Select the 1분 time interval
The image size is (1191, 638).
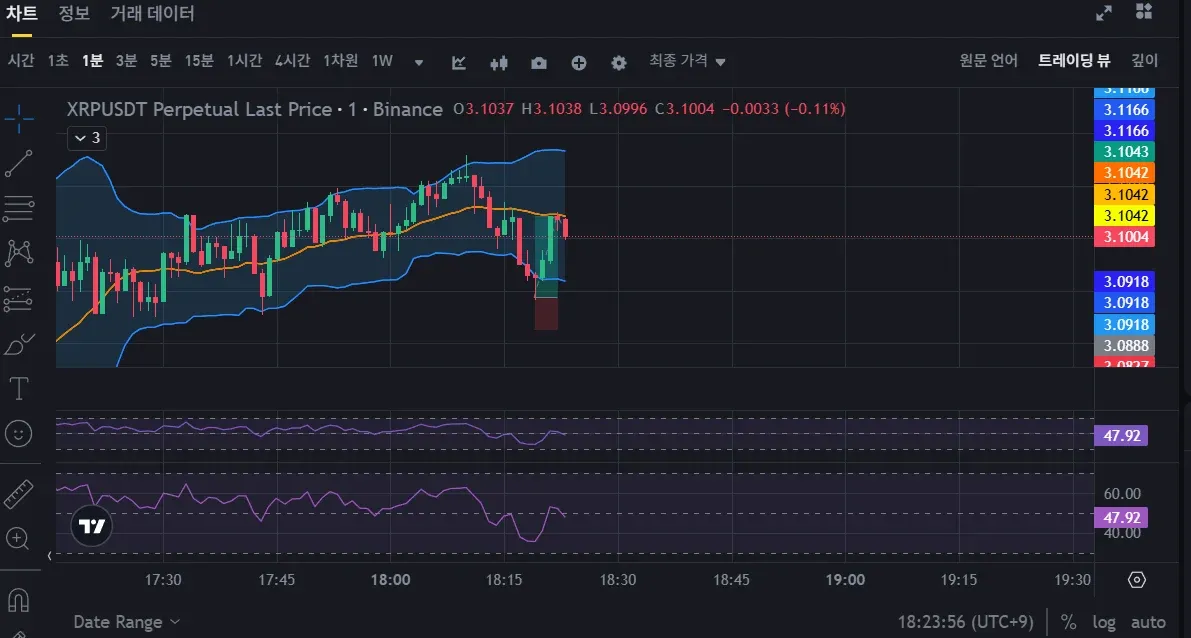tap(92, 61)
